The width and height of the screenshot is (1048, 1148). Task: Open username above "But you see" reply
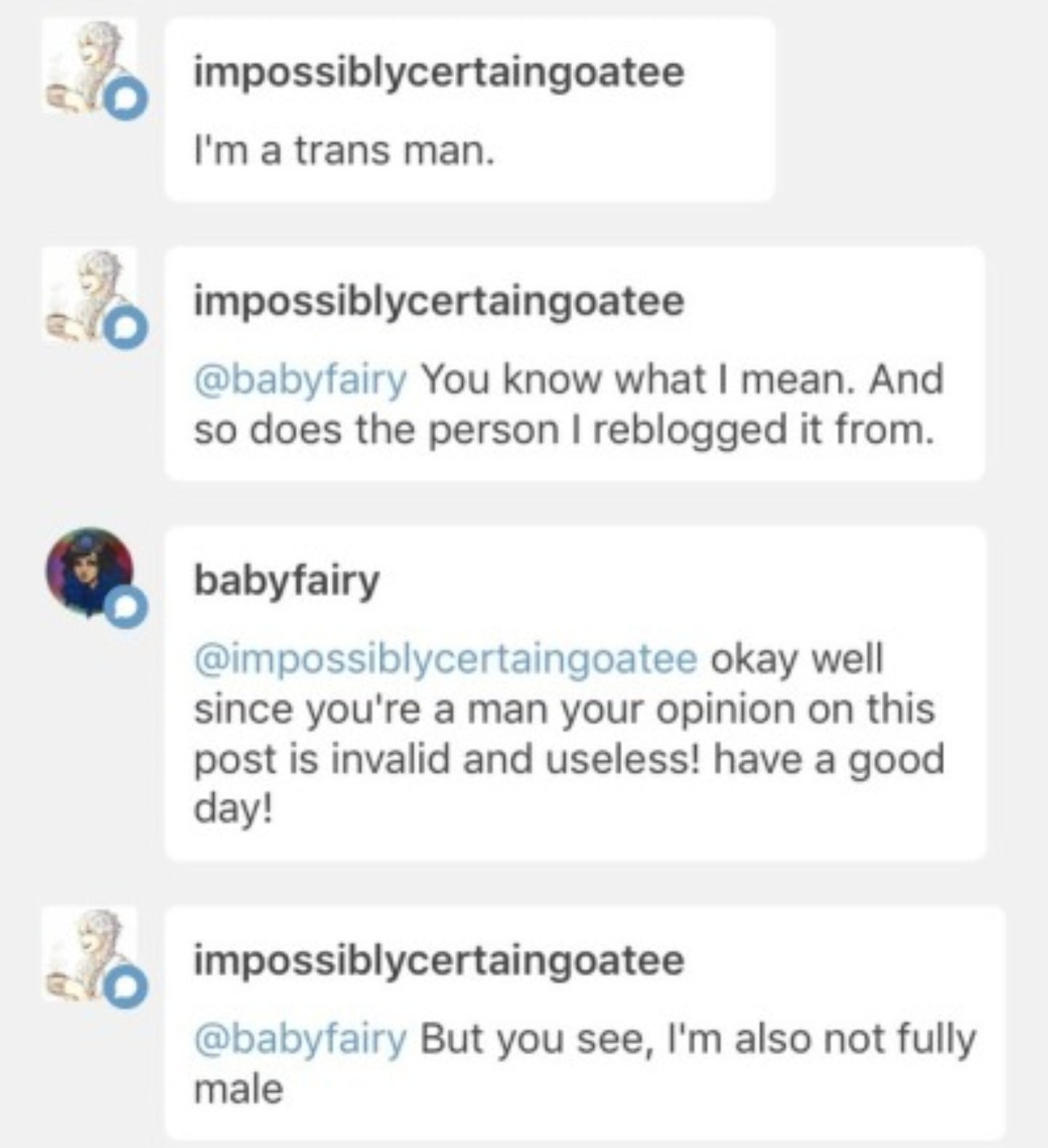tap(438, 960)
